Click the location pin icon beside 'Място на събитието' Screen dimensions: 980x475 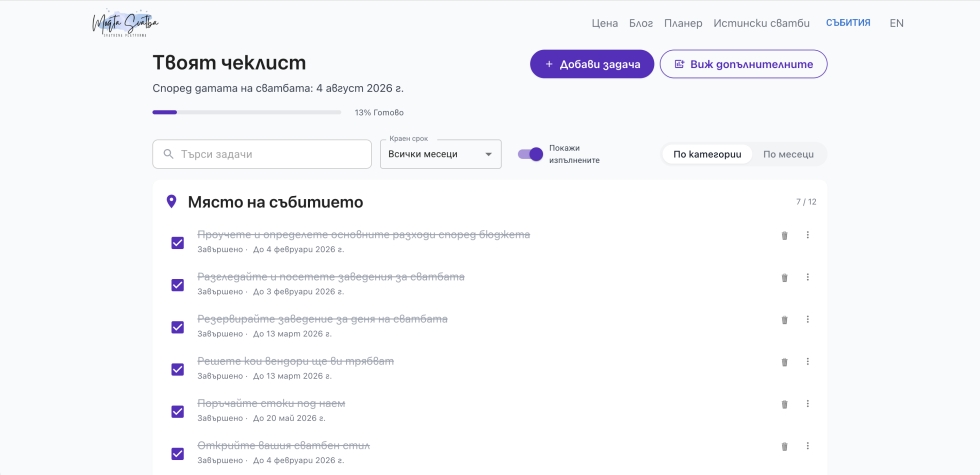[171, 202]
